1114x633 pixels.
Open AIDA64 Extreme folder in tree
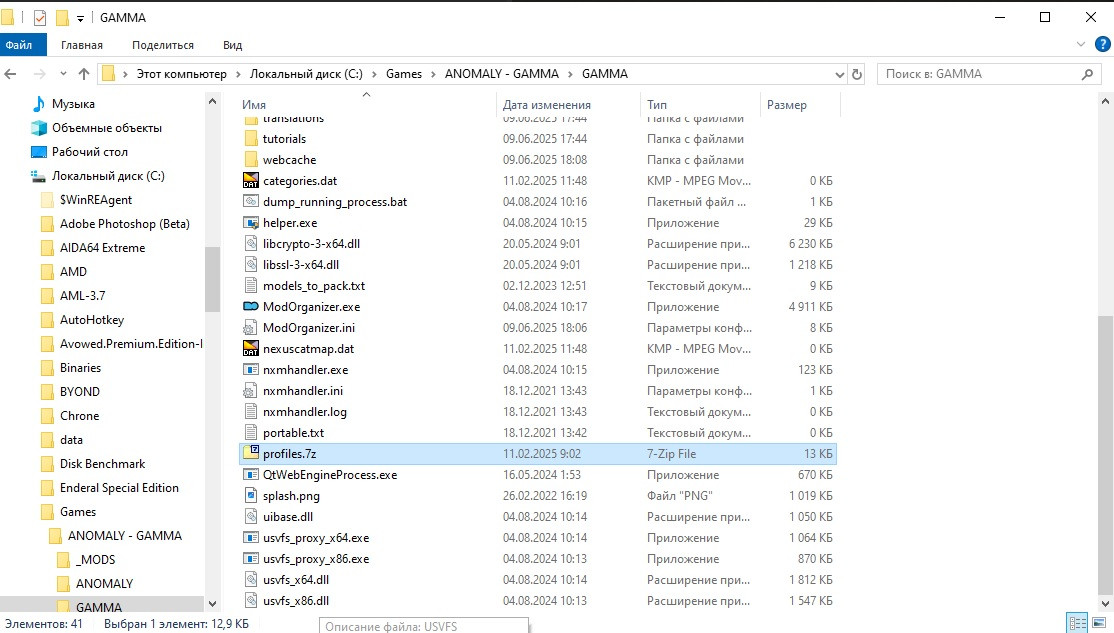coord(102,248)
